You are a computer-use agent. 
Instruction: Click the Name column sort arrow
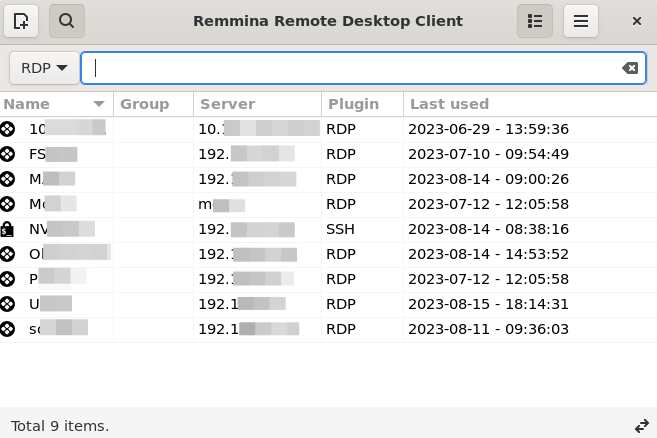click(x=99, y=104)
